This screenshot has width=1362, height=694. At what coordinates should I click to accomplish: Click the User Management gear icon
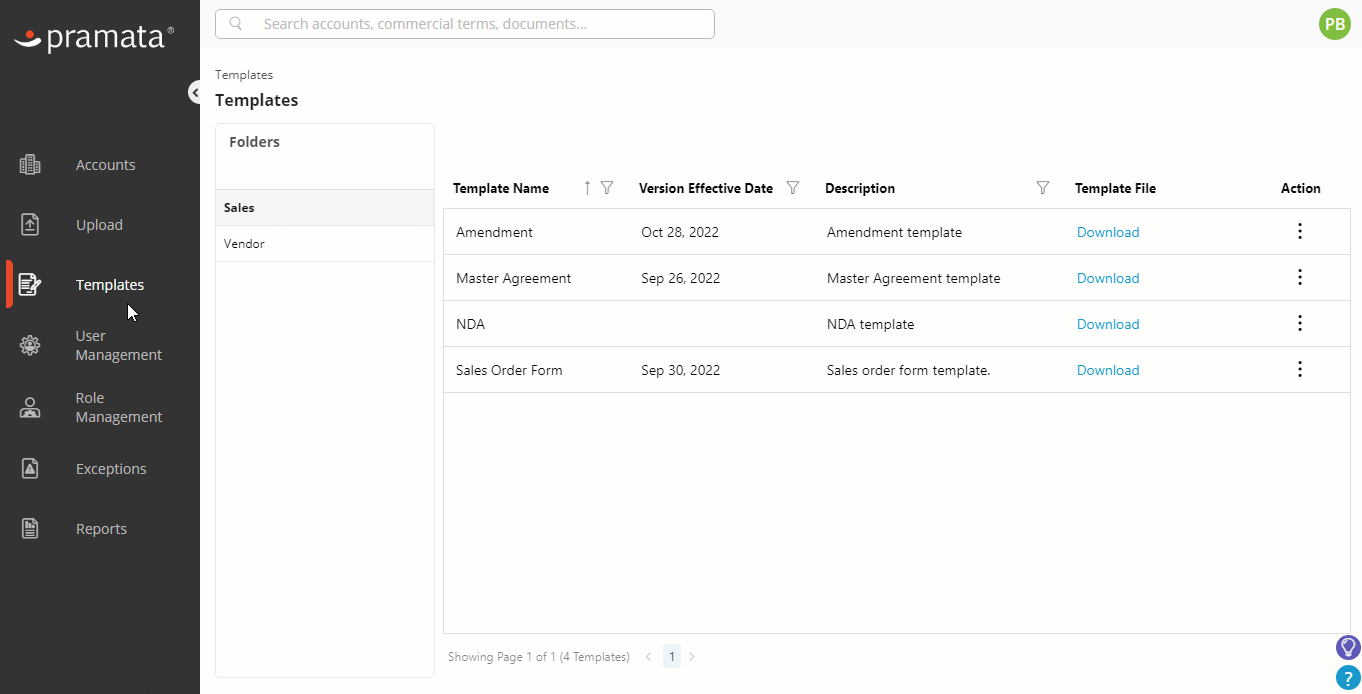[x=30, y=346]
